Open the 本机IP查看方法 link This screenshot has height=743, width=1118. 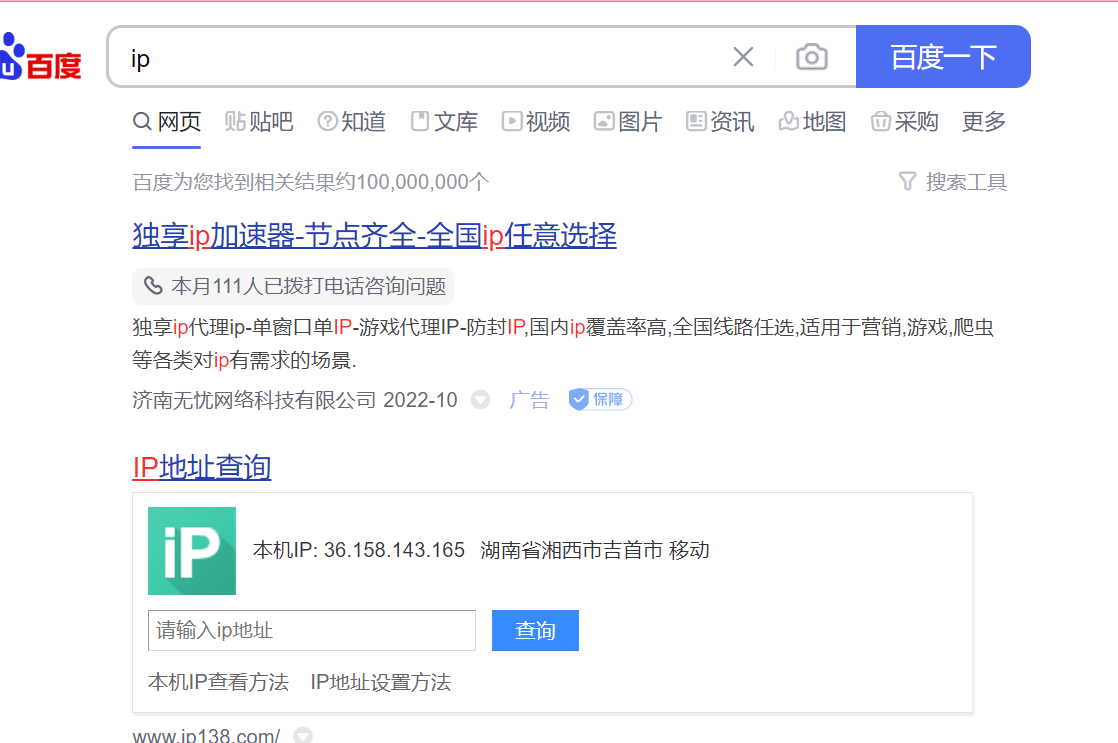pos(218,682)
